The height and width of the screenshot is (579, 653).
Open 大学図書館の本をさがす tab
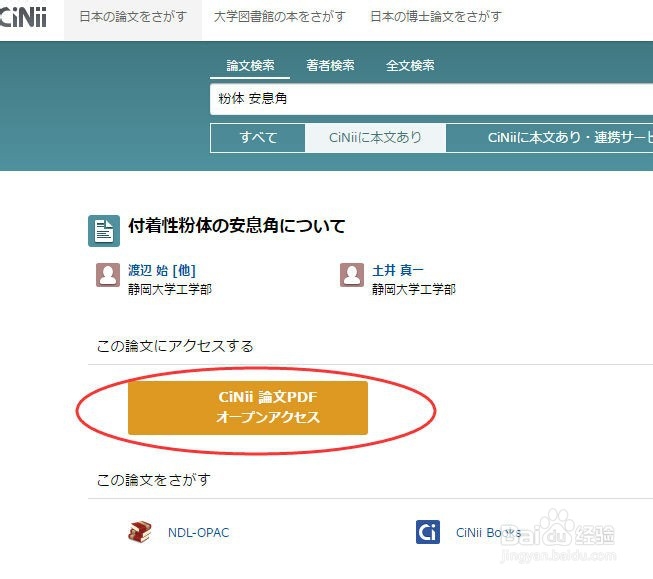279,17
